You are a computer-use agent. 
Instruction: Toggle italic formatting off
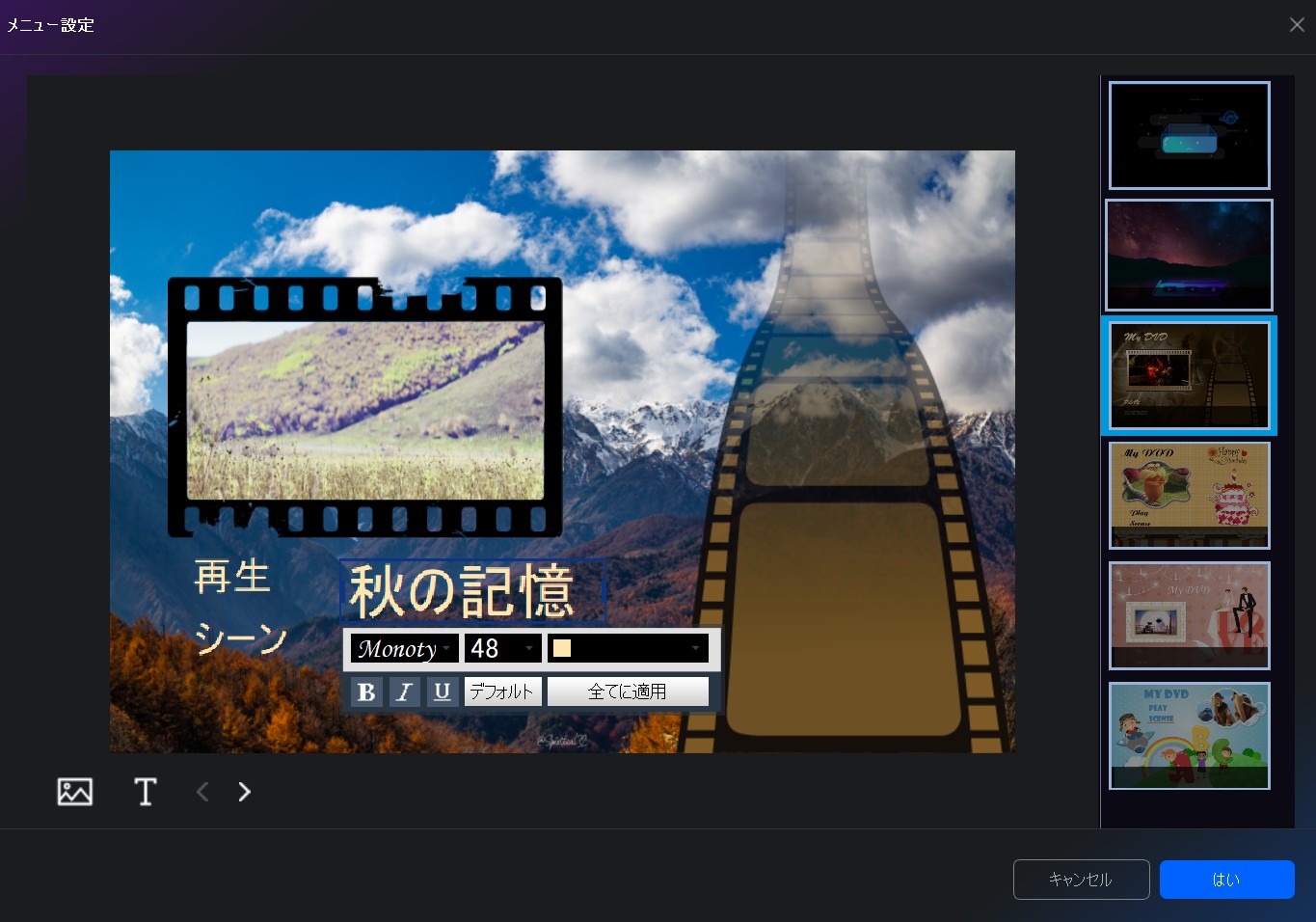coord(404,691)
